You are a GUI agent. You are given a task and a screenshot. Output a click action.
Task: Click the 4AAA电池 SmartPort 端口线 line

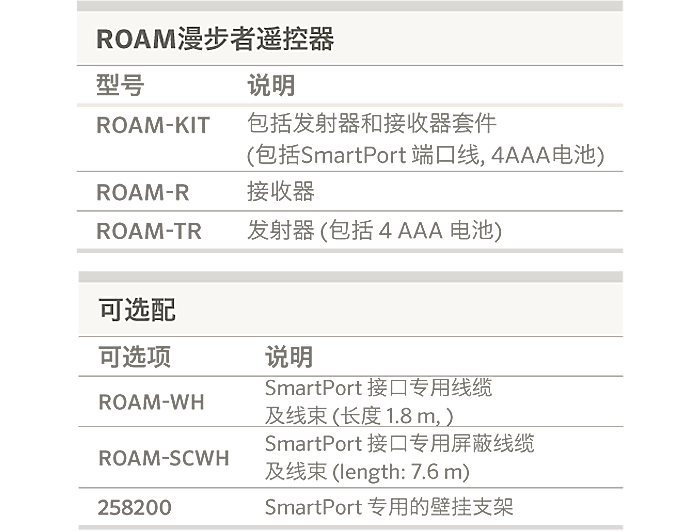426,155
